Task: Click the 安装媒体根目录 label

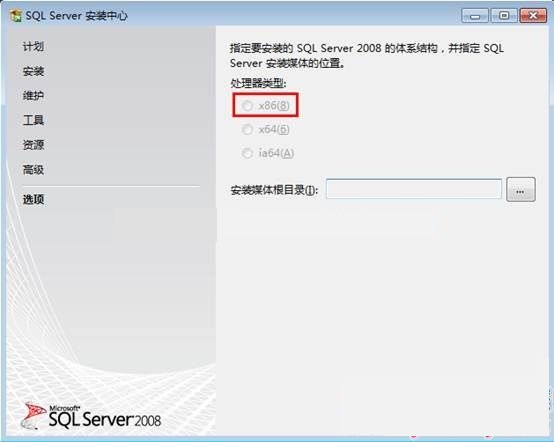Action: (274, 190)
